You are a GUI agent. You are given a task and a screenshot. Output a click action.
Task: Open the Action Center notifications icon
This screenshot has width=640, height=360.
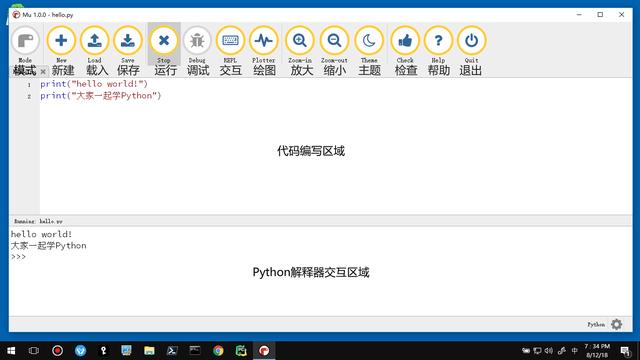(625, 351)
